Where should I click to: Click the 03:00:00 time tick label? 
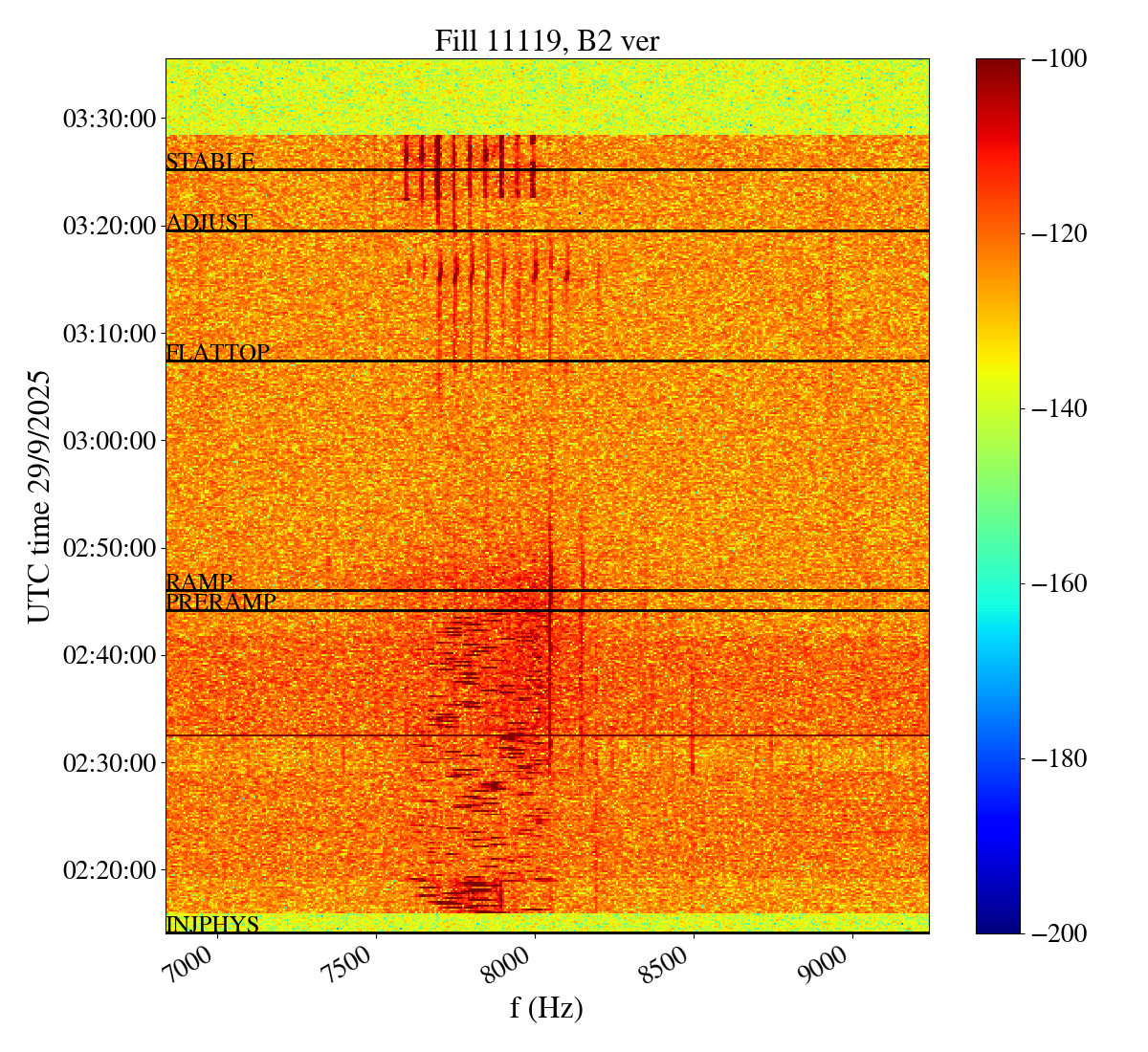[x=108, y=441]
